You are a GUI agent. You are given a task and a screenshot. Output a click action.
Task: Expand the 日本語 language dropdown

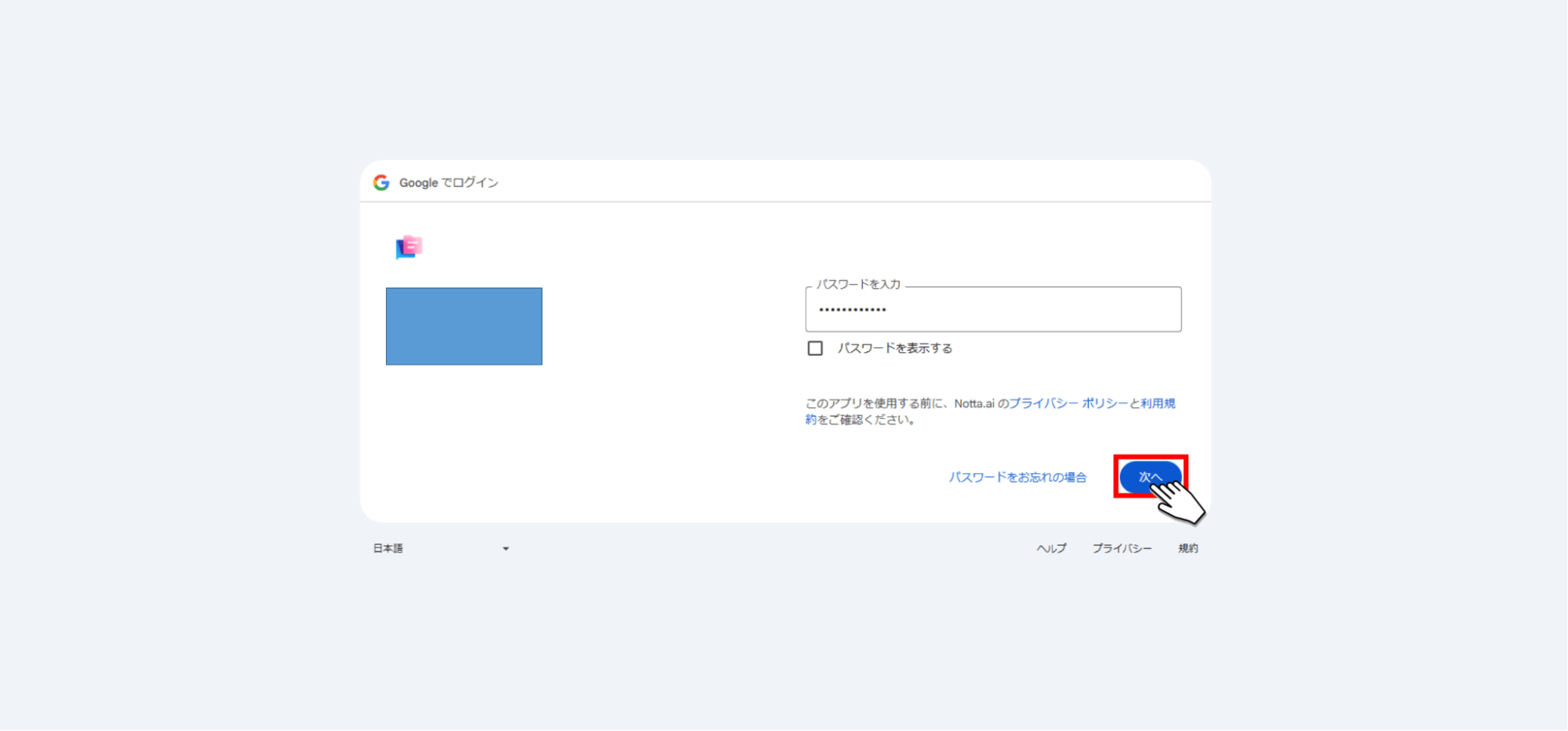[x=441, y=548]
